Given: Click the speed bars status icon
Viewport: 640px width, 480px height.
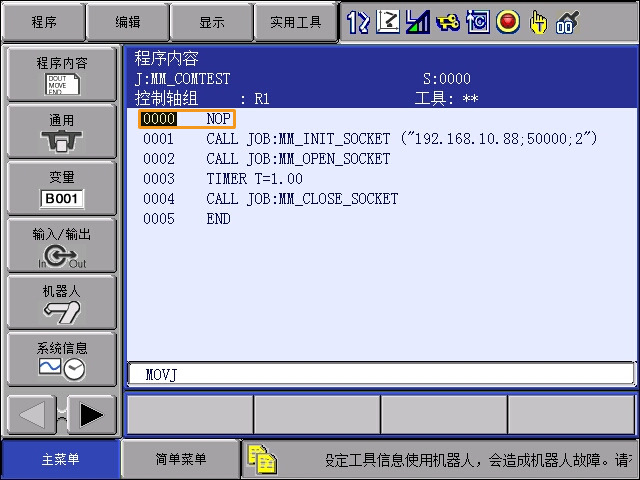Looking at the screenshot, I should 418,22.
